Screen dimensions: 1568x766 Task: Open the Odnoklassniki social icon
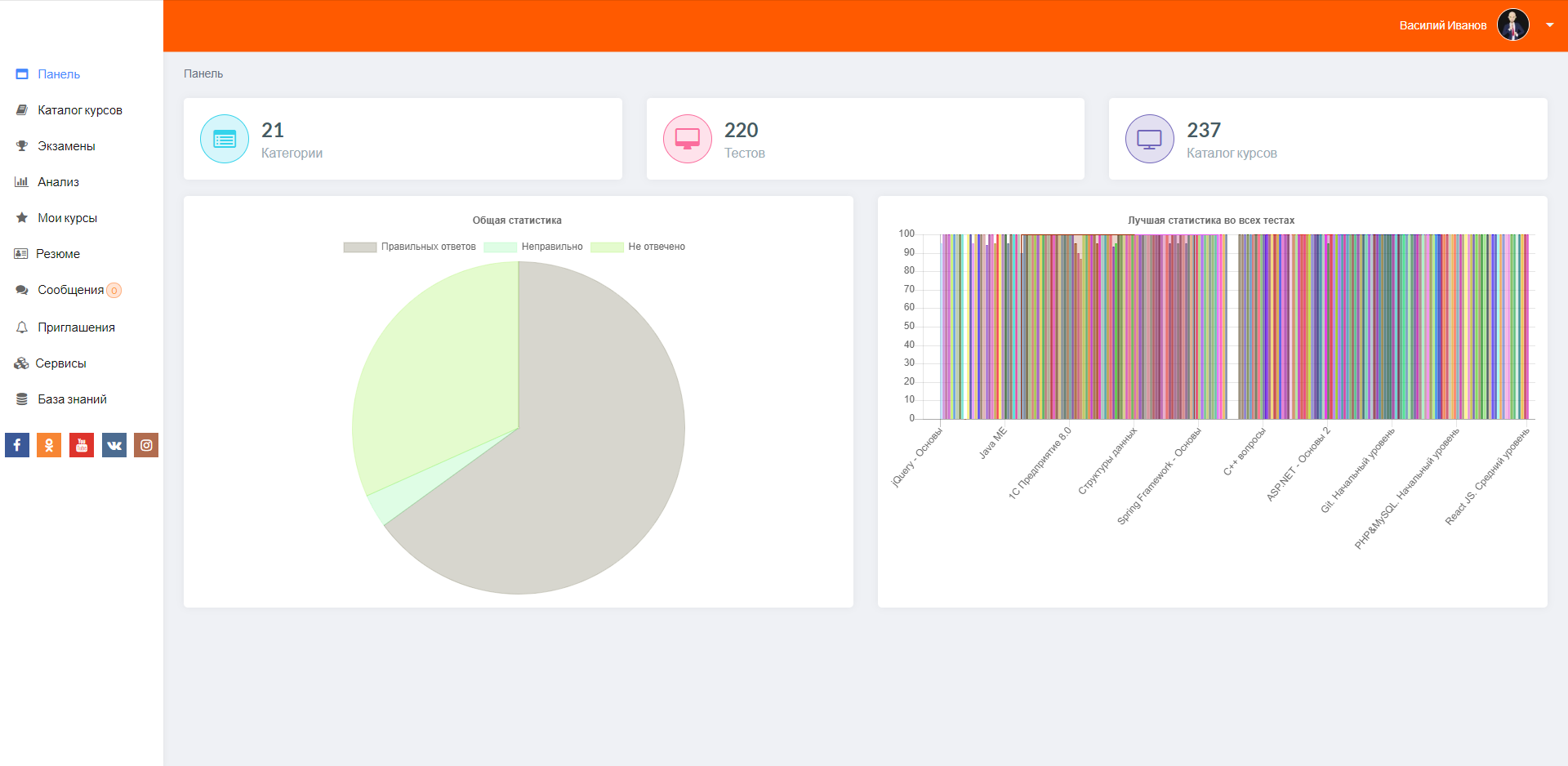[49, 445]
